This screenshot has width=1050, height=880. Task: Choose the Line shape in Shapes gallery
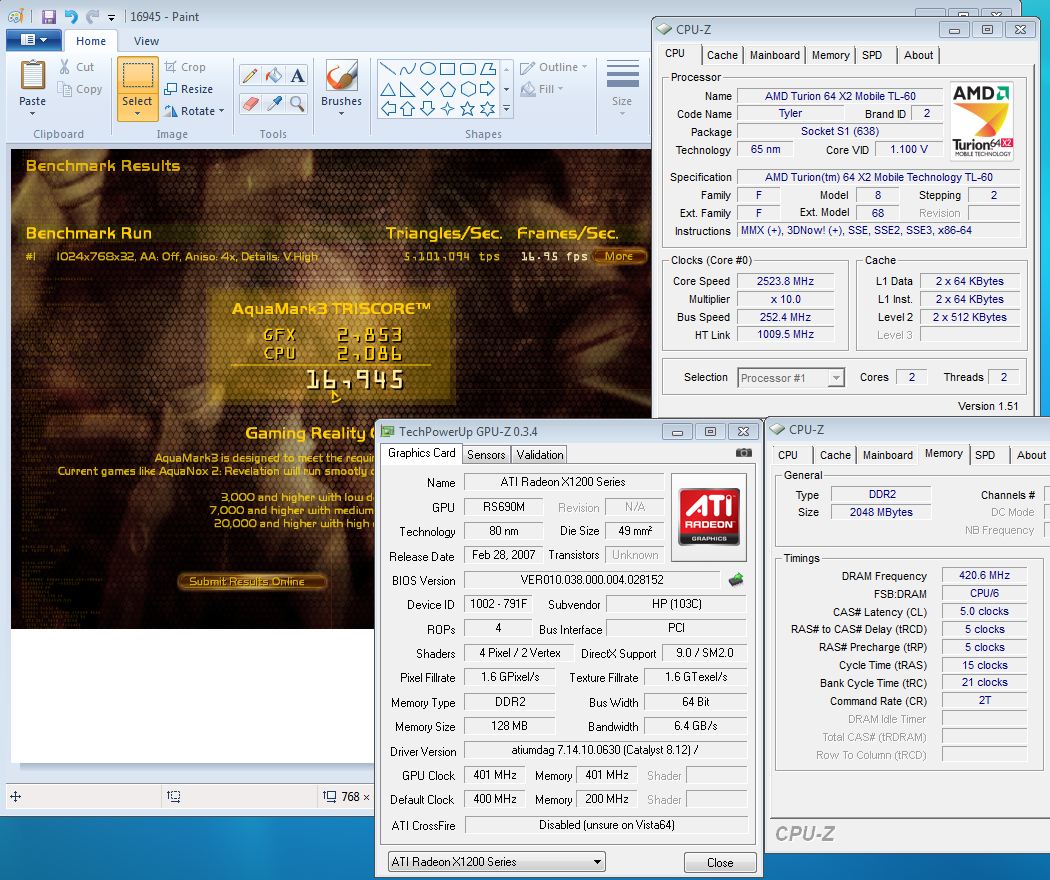pos(387,69)
